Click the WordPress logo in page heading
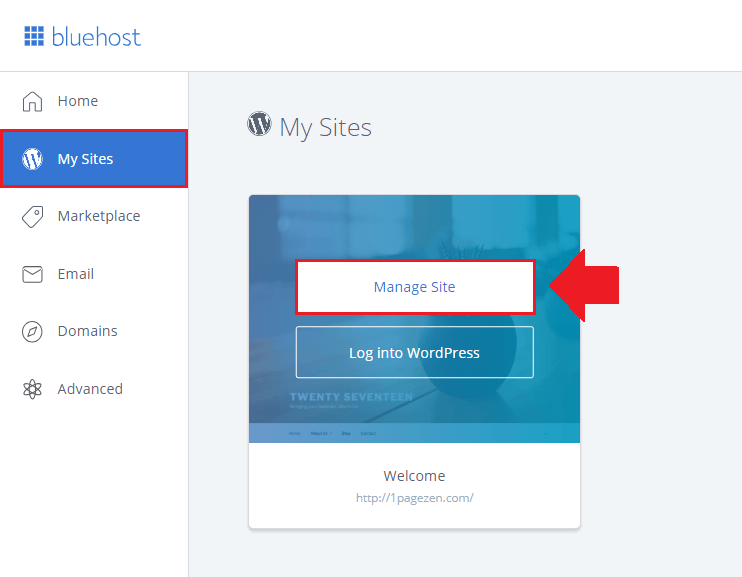742x577 pixels. coord(259,124)
